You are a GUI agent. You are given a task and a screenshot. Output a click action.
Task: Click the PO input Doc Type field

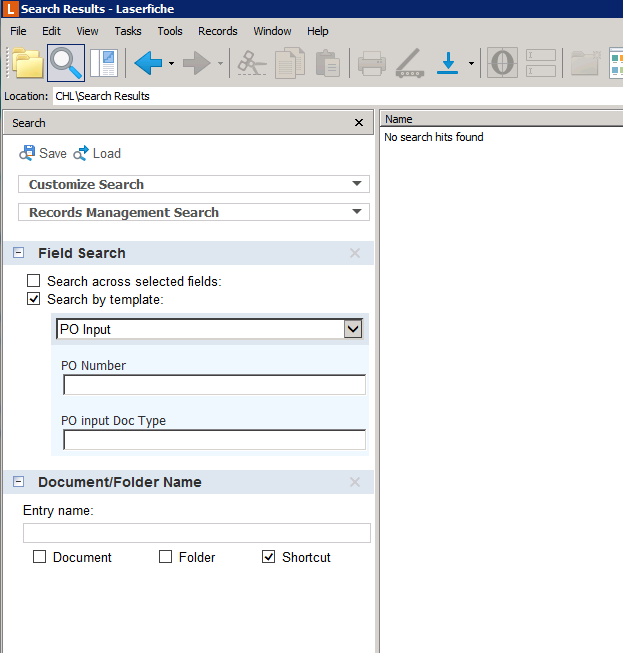[x=214, y=440]
